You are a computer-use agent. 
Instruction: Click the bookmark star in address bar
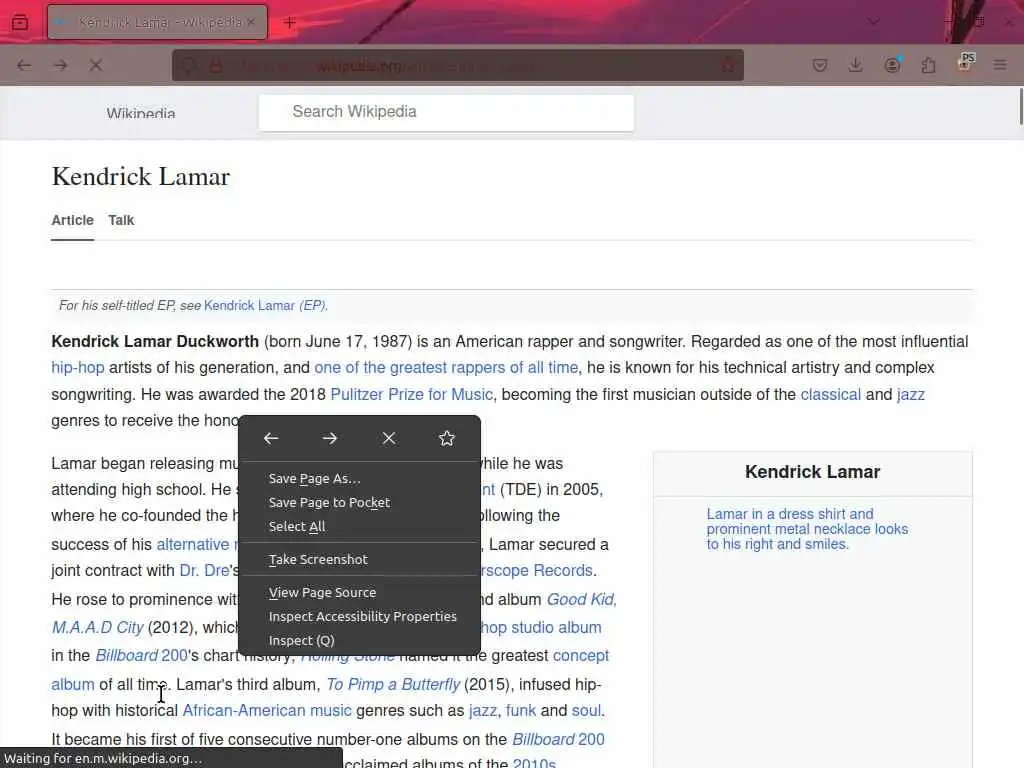click(728, 65)
